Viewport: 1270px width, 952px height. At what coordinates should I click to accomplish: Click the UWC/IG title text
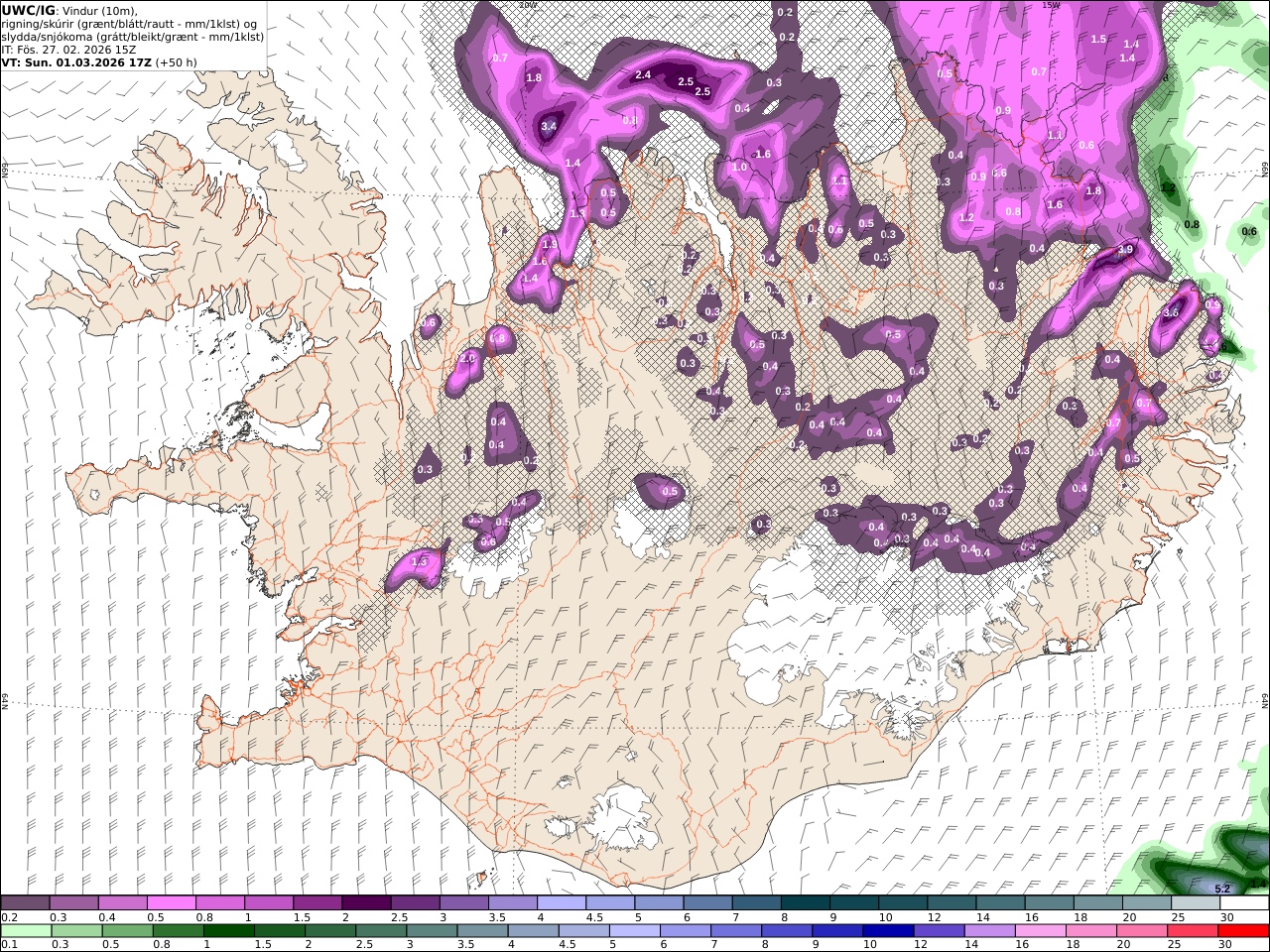coord(27,10)
